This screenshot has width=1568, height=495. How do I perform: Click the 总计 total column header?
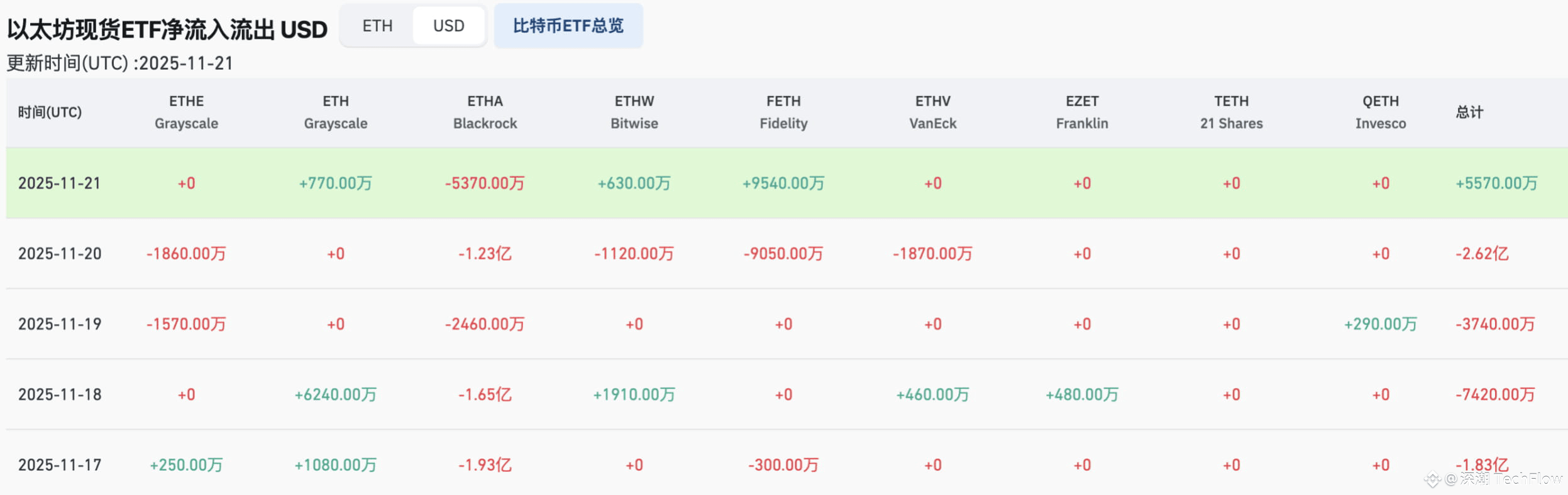click(x=1469, y=112)
